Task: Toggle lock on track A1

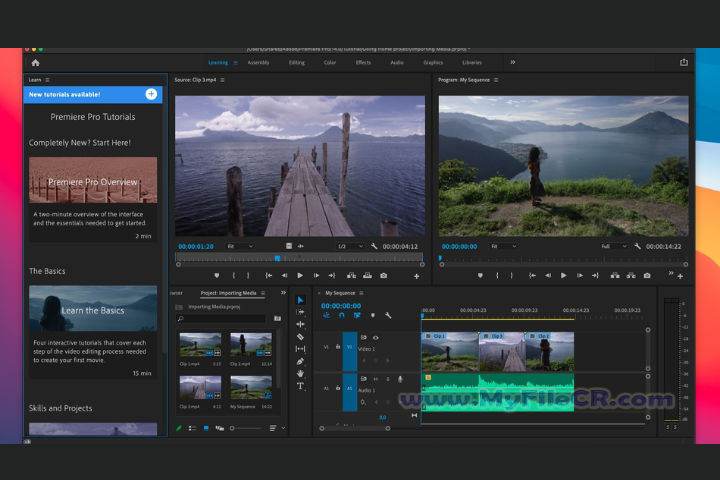Action: (338, 388)
